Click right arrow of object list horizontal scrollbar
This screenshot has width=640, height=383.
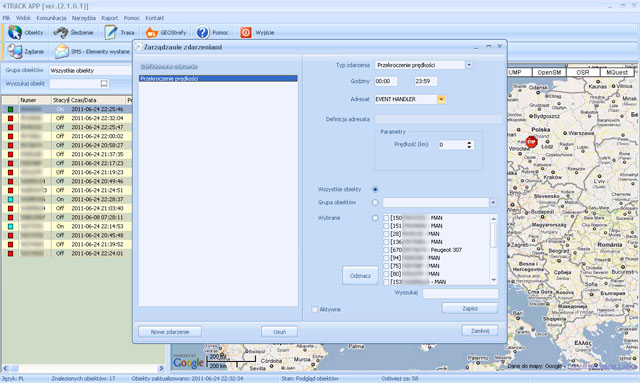[161, 368]
